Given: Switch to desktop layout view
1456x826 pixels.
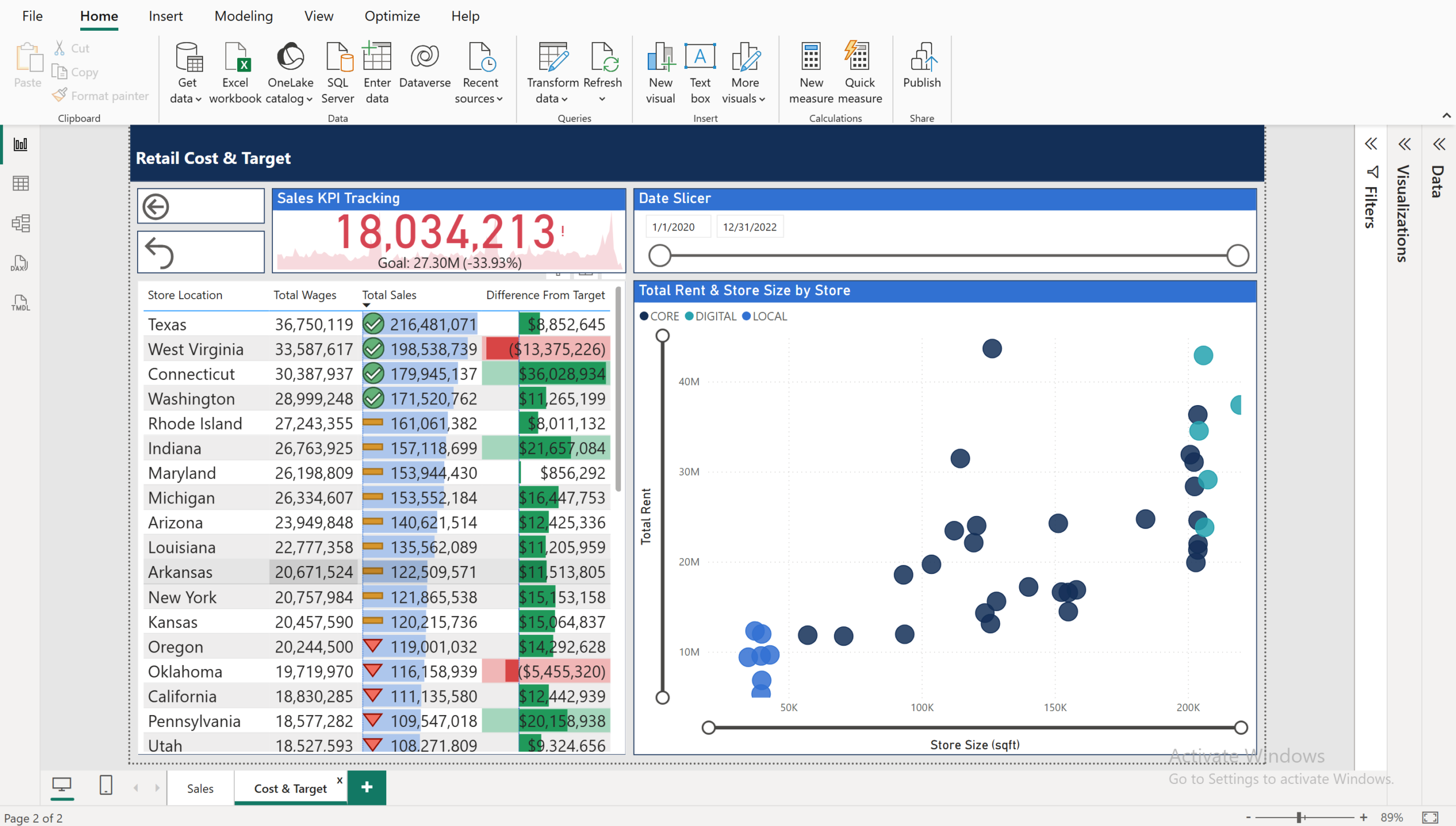Looking at the screenshot, I should (x=62, y=786).
